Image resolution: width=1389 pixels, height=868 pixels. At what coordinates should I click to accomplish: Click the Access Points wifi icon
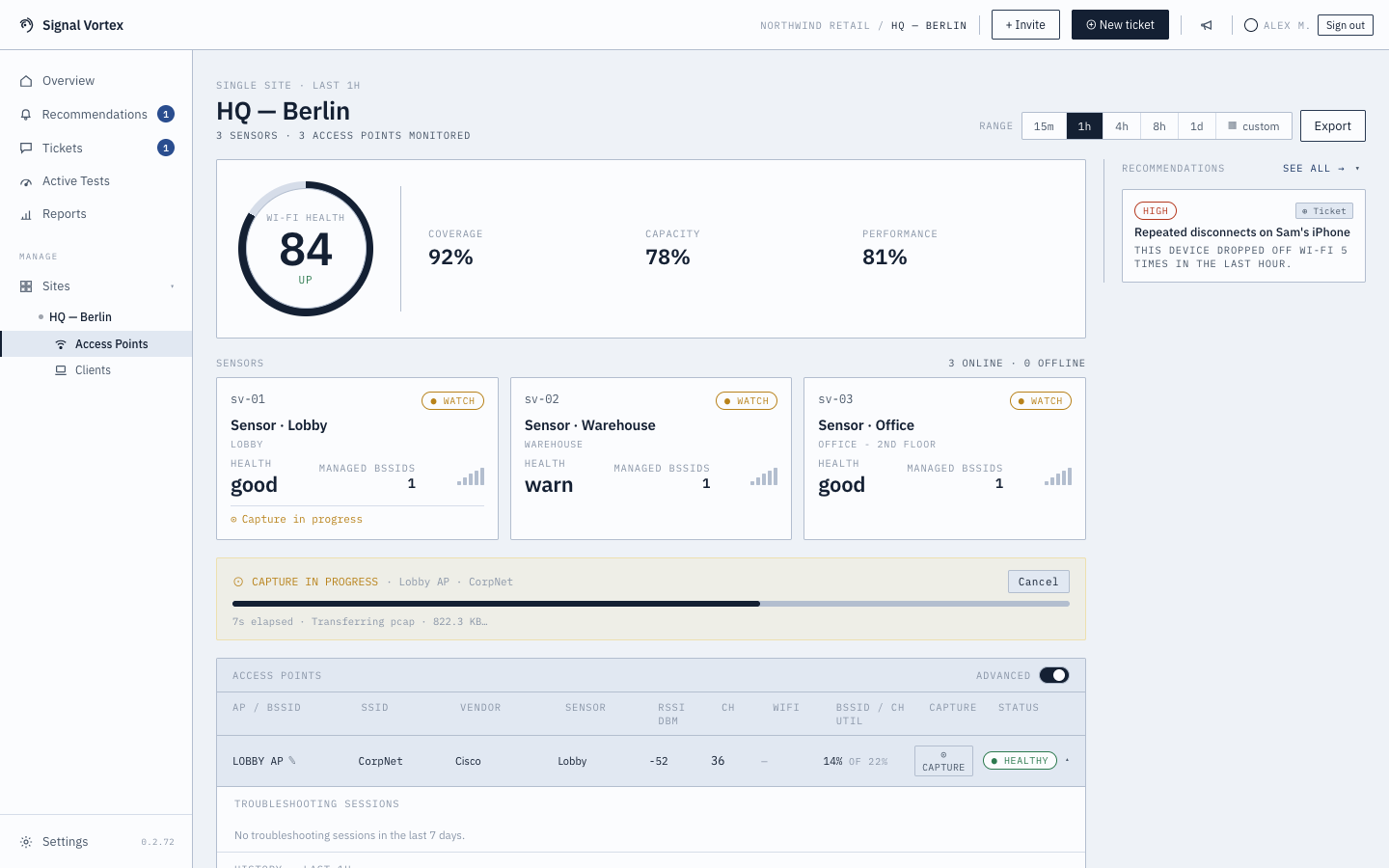(x=61, y=344)
